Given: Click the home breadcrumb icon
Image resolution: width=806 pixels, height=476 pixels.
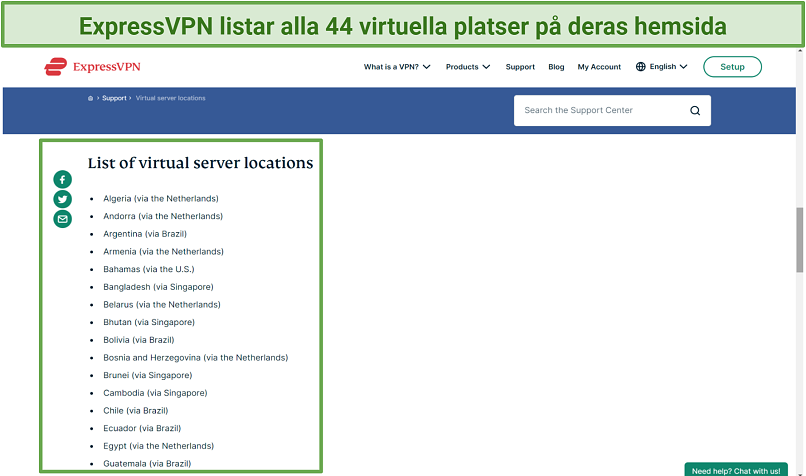Looking at the screenshot, I should tap(90, 98).
